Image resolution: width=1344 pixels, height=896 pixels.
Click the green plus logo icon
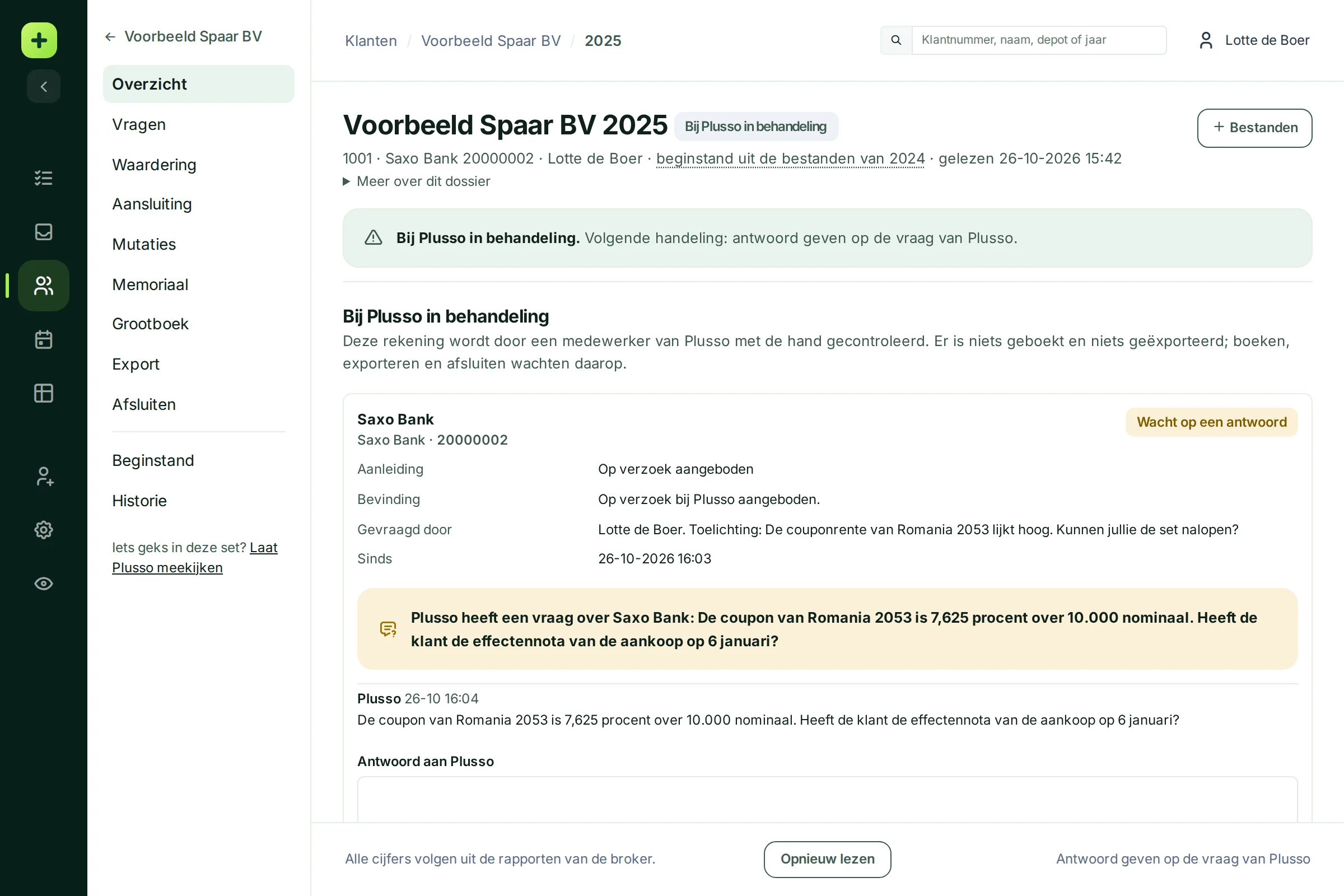[x=39, y=40]
